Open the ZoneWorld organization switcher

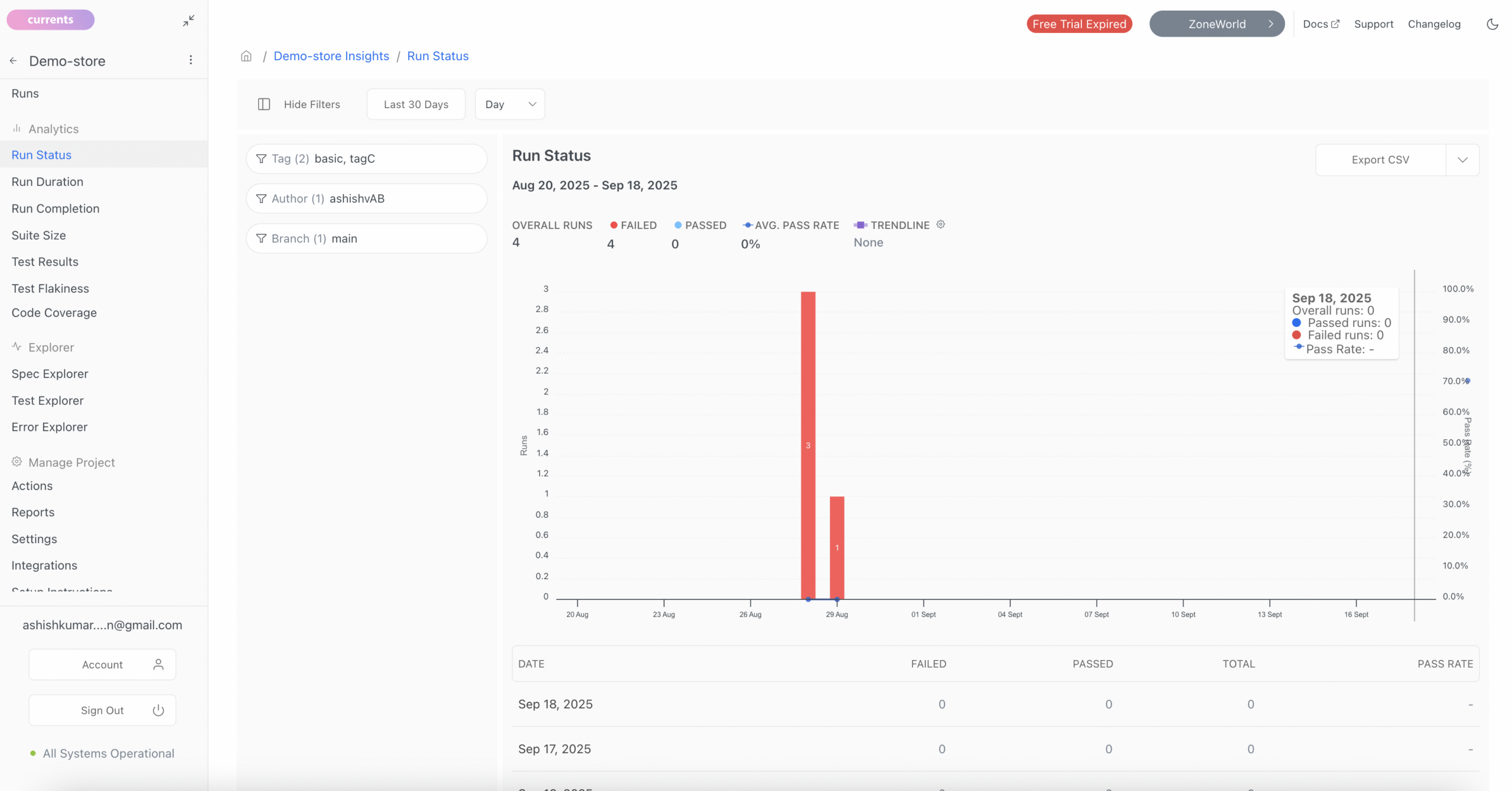point(1216,24)
